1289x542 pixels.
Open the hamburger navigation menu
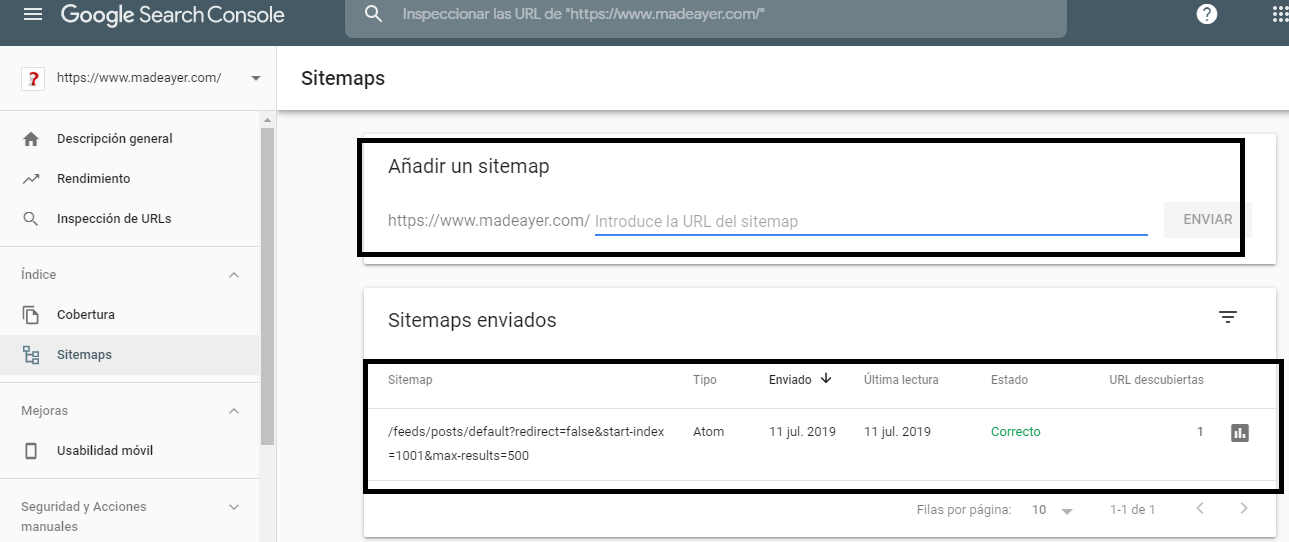(x=33, y=15)
